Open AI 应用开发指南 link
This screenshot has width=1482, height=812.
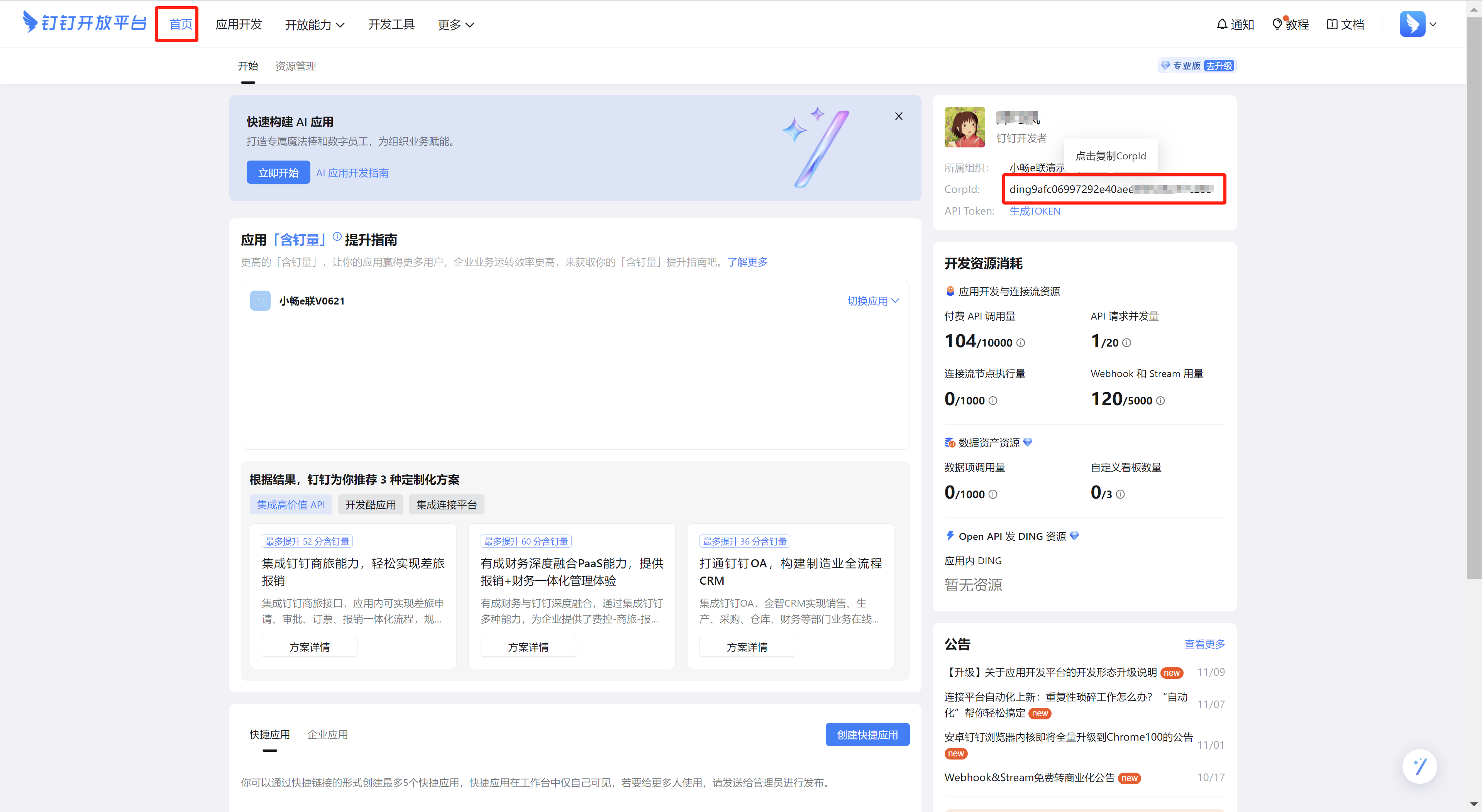[x=352, y=173]
